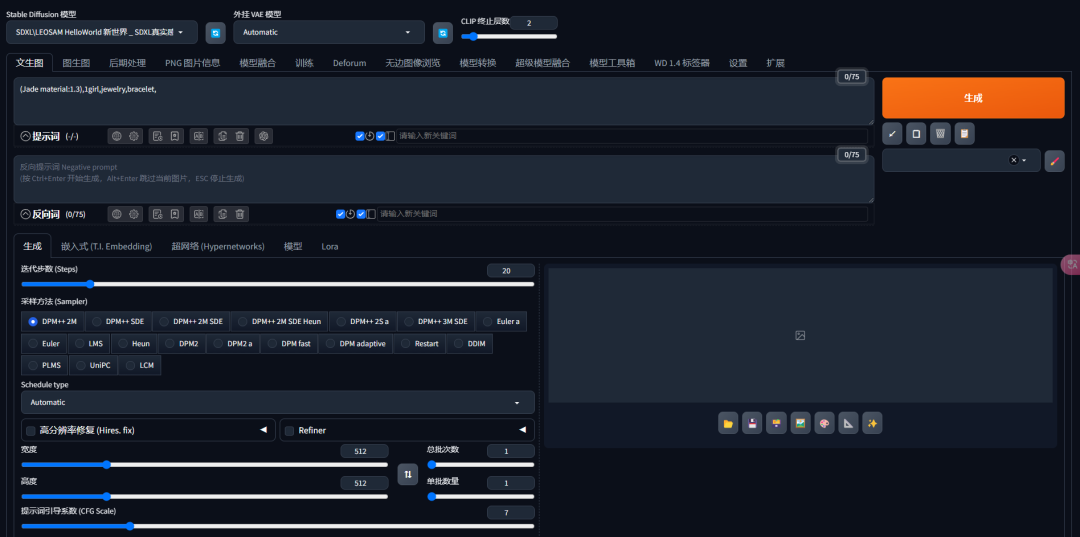Send image to extras triangle ruler icon
1080x537 pixels.
[x=849, y=423]
